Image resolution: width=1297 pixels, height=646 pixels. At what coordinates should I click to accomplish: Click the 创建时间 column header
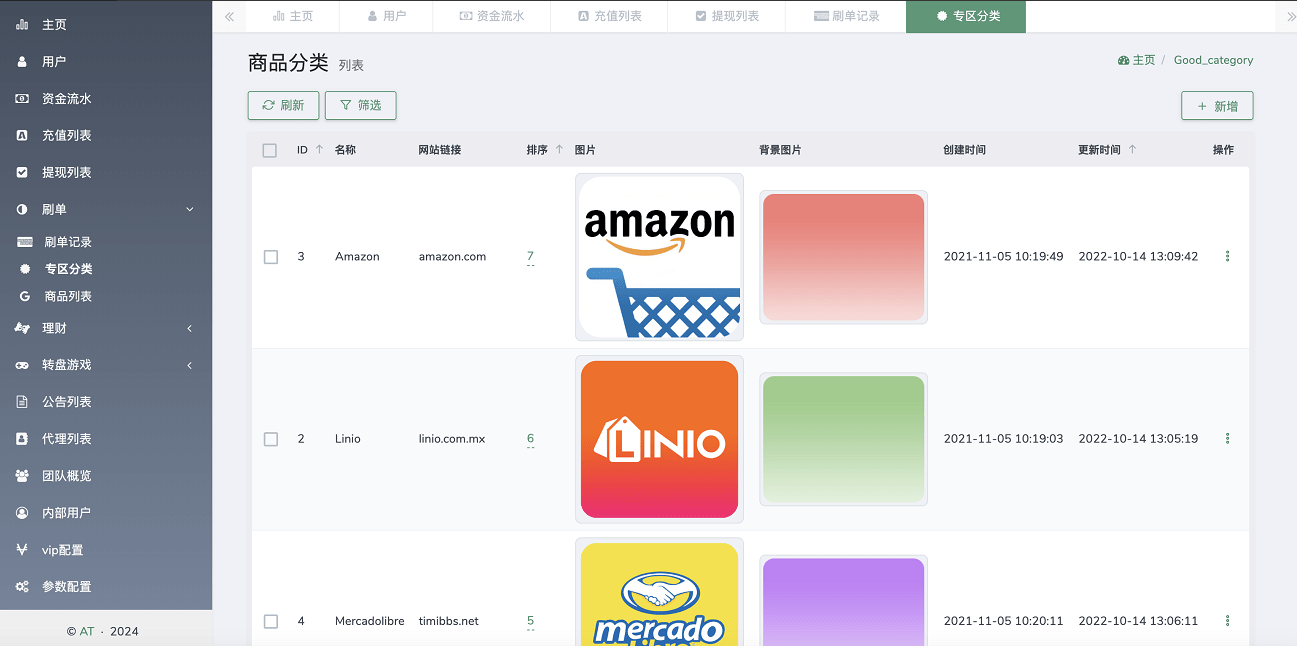[x=965, y=150]
